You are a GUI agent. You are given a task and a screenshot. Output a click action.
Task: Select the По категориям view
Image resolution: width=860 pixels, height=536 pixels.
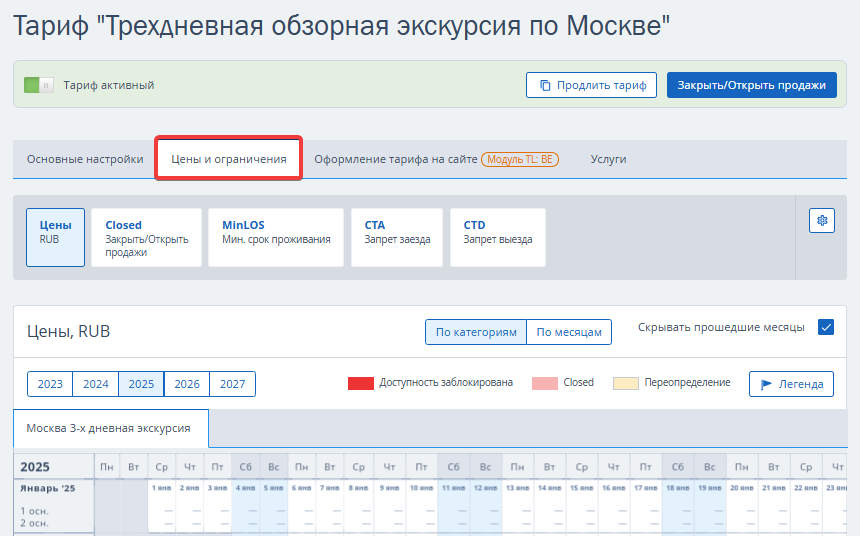point(476,332)
